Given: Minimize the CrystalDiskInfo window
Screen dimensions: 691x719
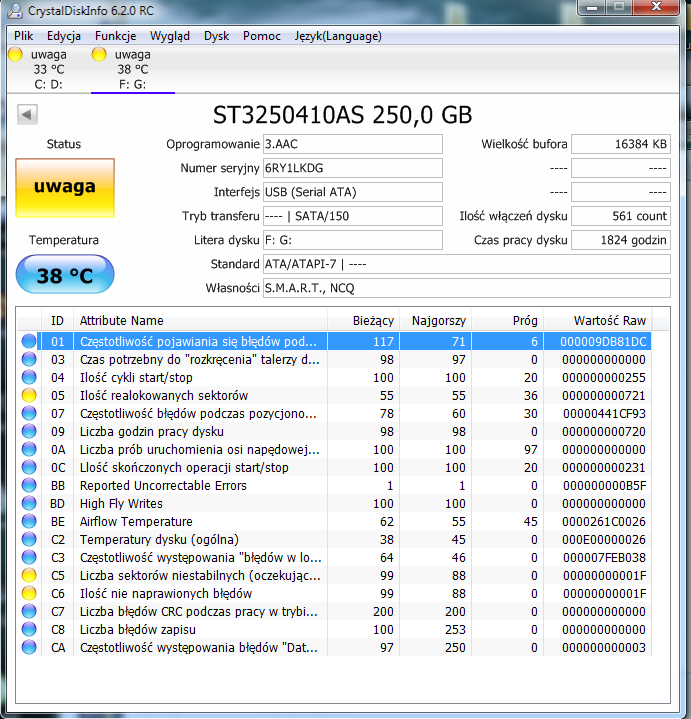Looking at the screenshot, I should 592,8.
